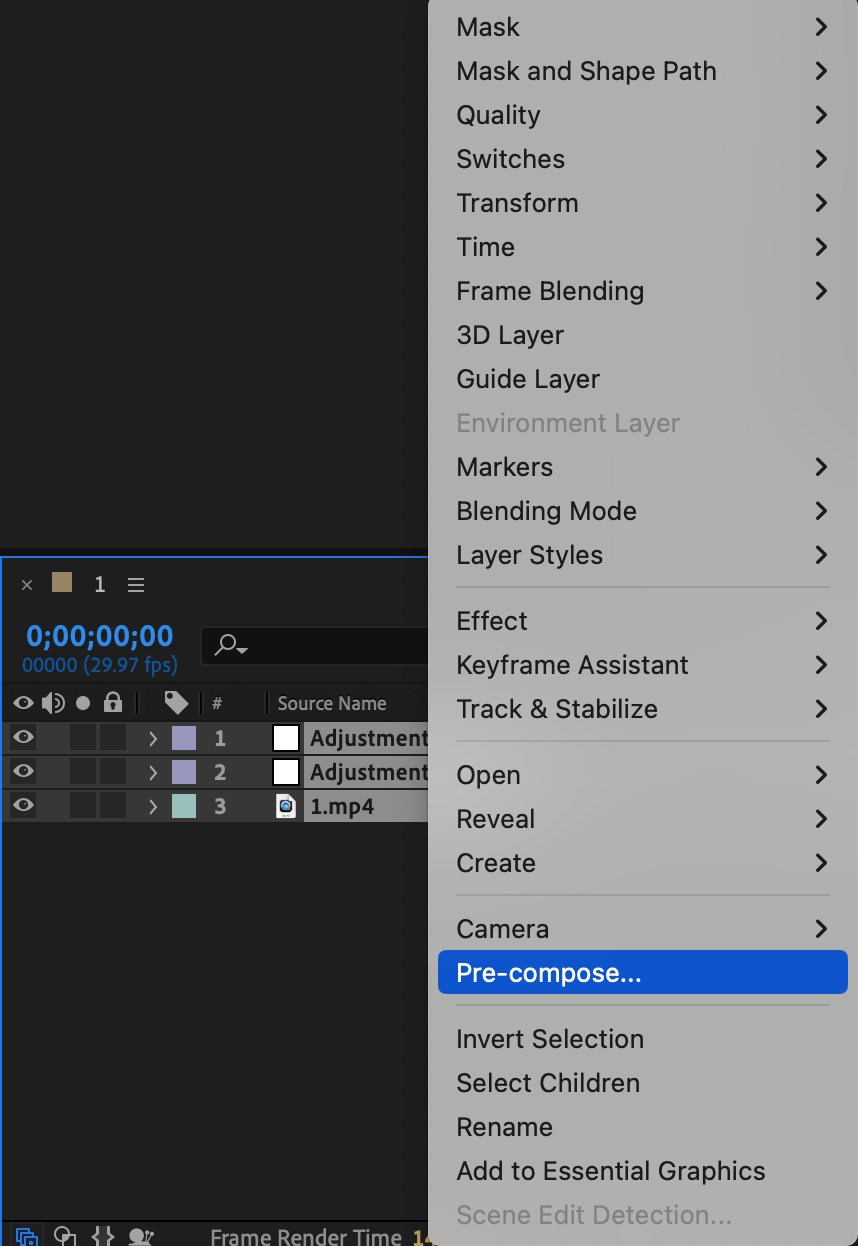Expand layer 3 (1.mp4) properties arrow
This screenshot has height=1246, width=858.
coord(153,807)
